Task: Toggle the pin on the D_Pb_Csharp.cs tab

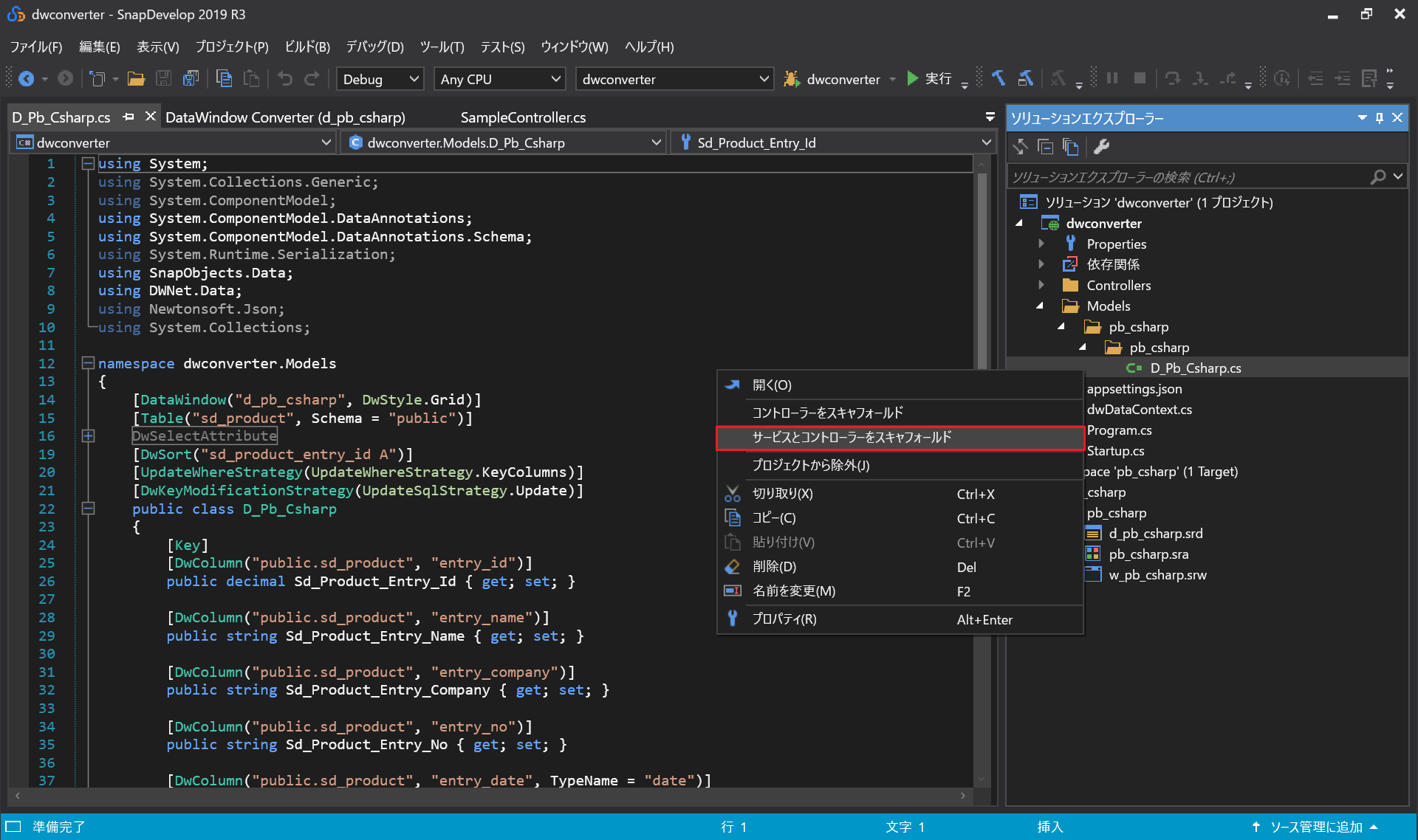Action: 129,117
